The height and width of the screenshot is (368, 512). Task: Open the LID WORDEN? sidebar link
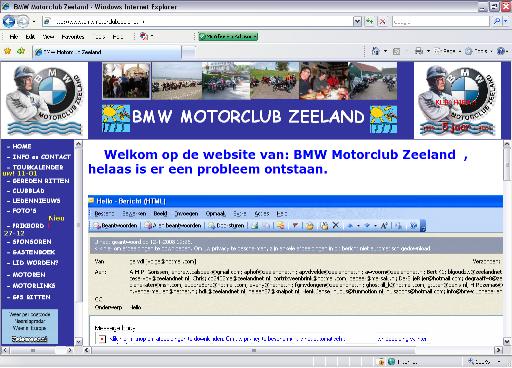pos(35,263)
